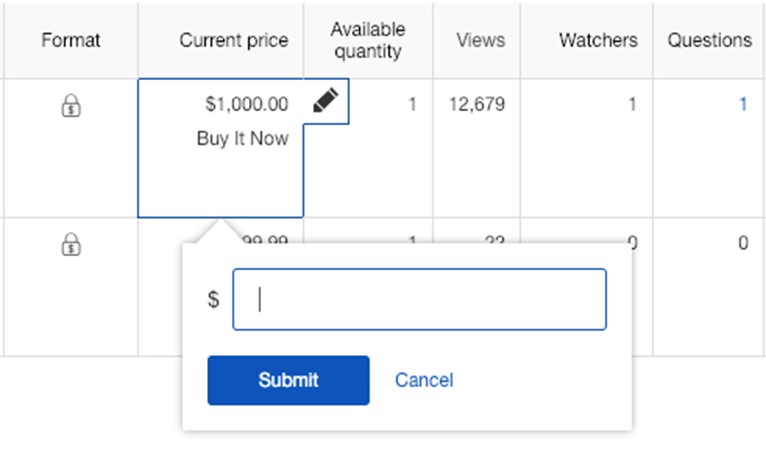The image size is (766, 460).
Task: Select the first row watchers count
Action: click(632, 104)
